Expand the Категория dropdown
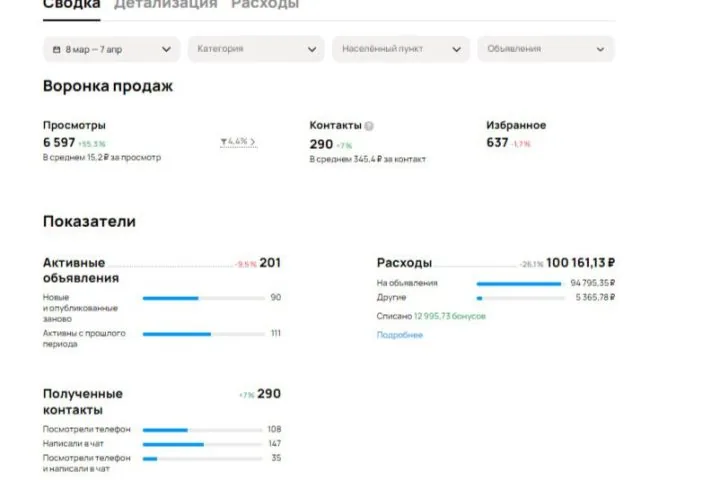 coord(256,49)
